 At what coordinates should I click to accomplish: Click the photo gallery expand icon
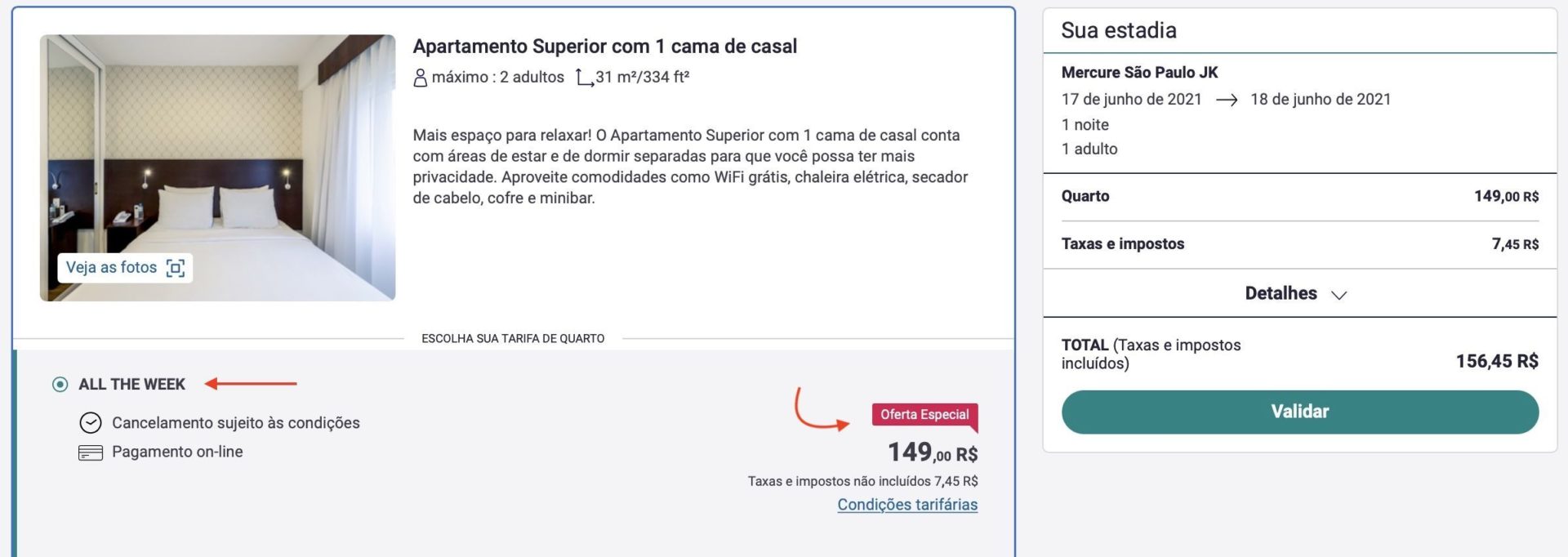(x=176, y=268)
